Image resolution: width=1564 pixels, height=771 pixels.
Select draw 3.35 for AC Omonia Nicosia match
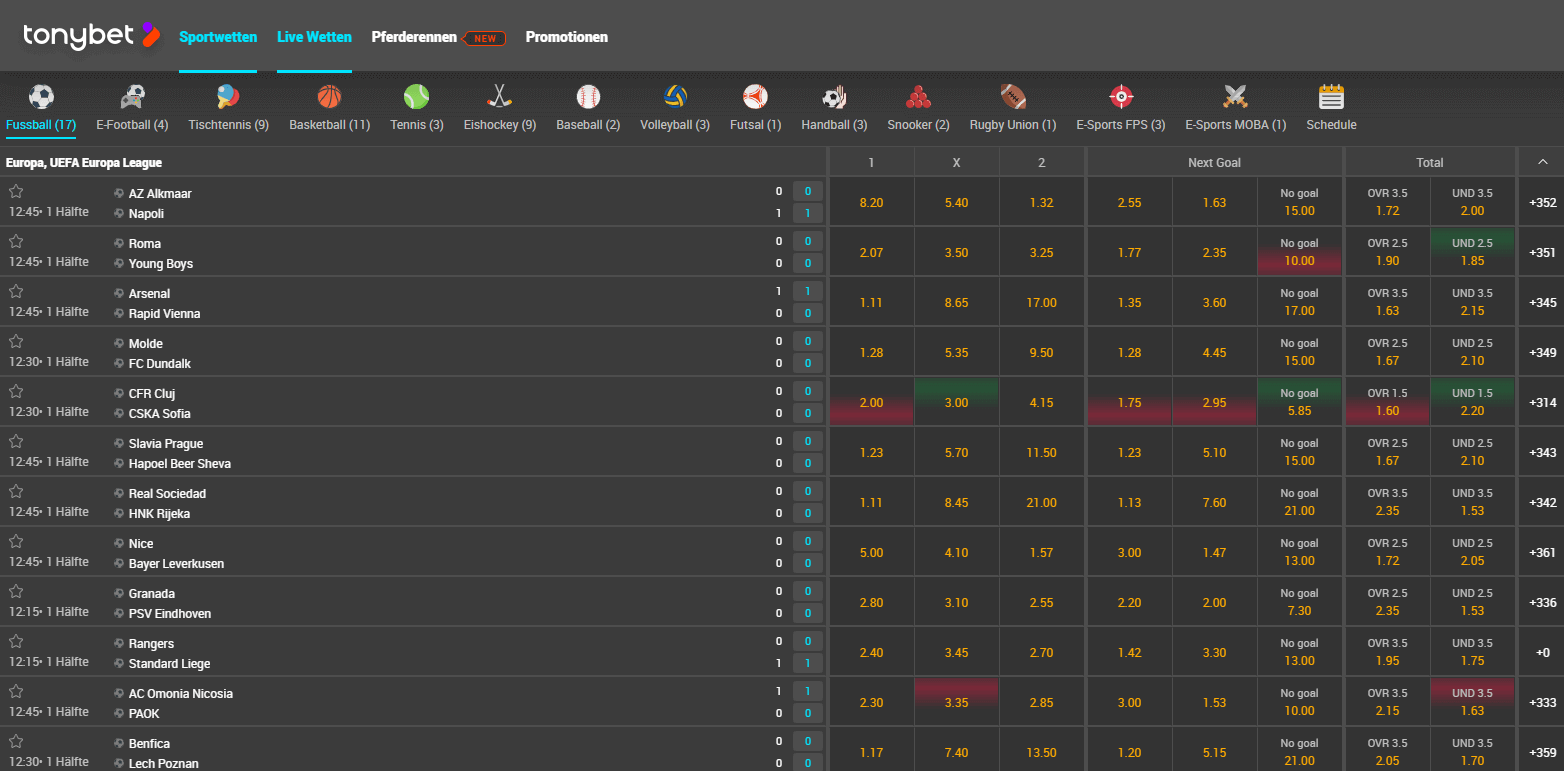click(956, 702)
